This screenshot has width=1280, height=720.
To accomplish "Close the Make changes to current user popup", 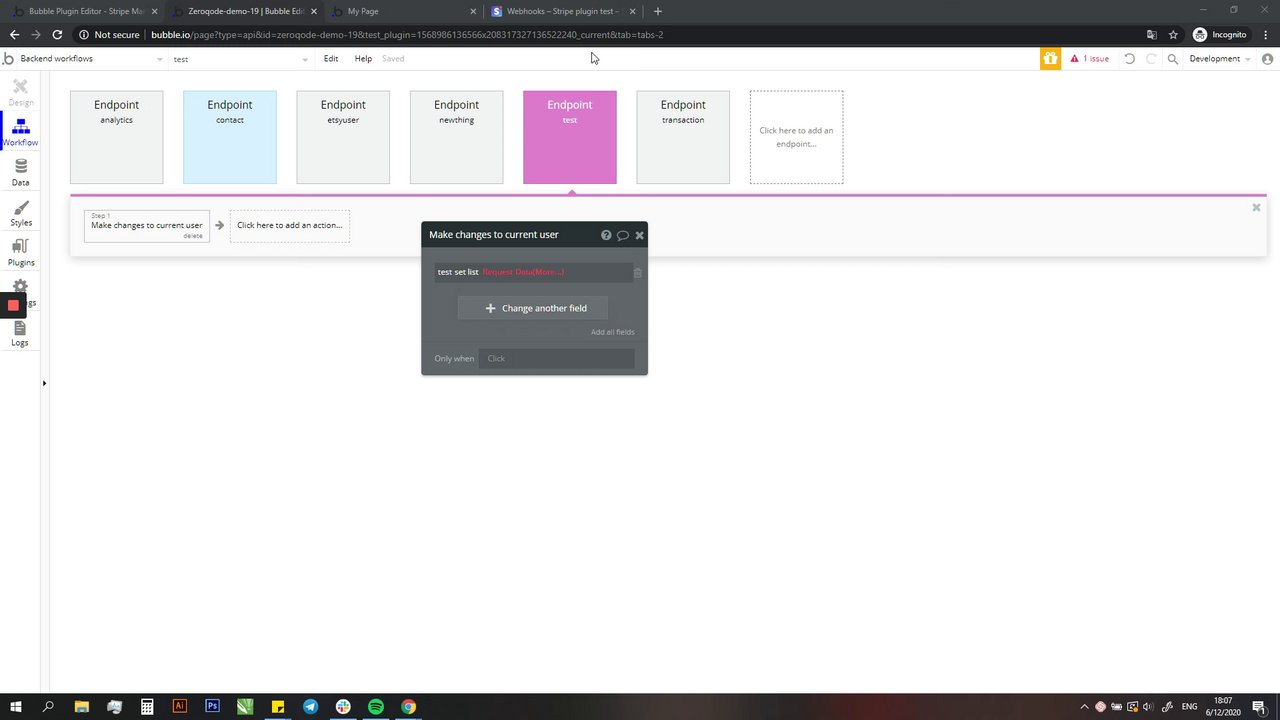I will (x=639, y=235).
